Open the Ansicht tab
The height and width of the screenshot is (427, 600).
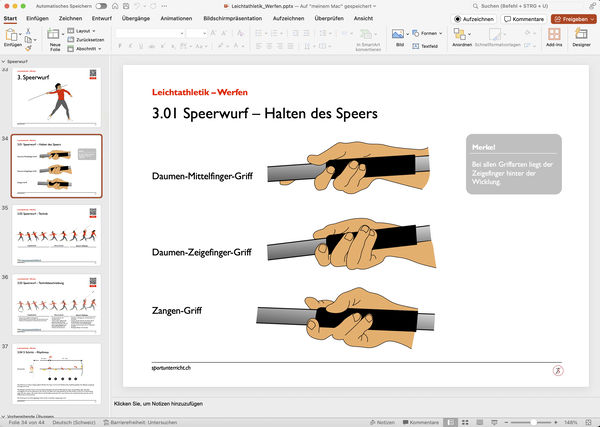point(363,18)
